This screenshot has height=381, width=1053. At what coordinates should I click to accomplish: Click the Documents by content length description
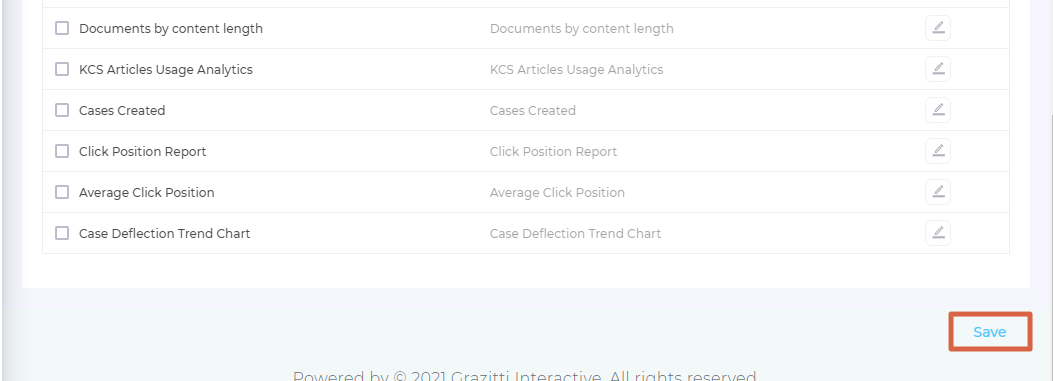582,28
